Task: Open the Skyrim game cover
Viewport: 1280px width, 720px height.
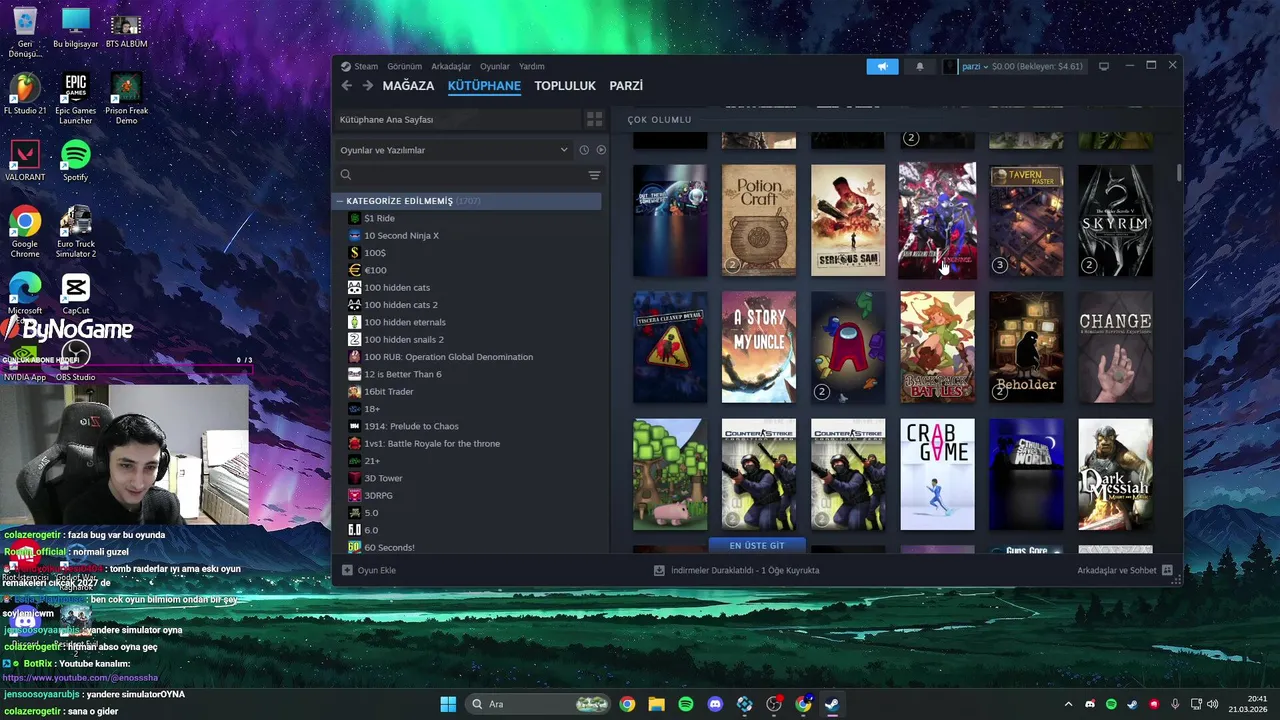Action: point(1115,220)
